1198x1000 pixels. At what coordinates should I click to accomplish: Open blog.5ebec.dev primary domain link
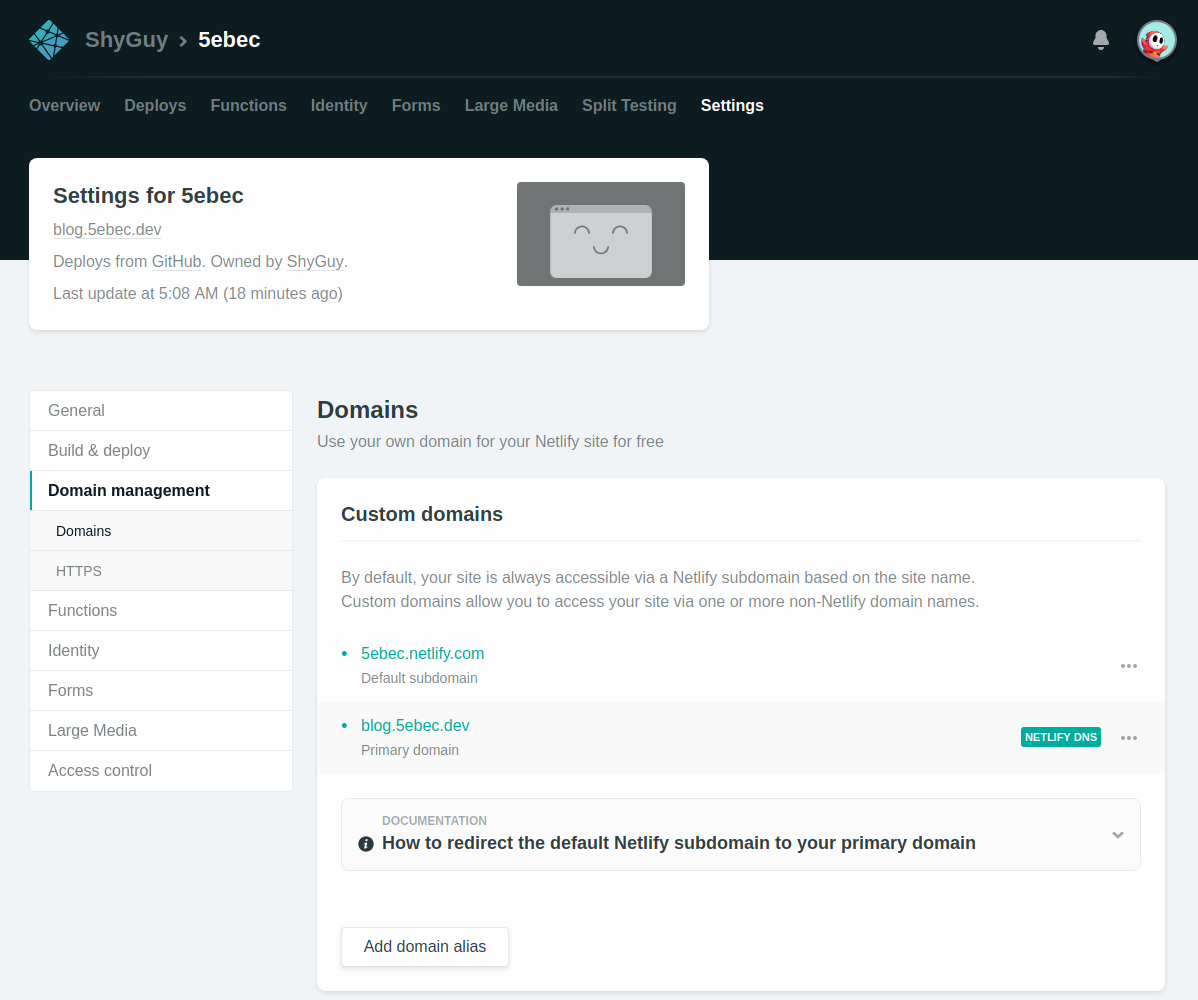coord(415,725)
